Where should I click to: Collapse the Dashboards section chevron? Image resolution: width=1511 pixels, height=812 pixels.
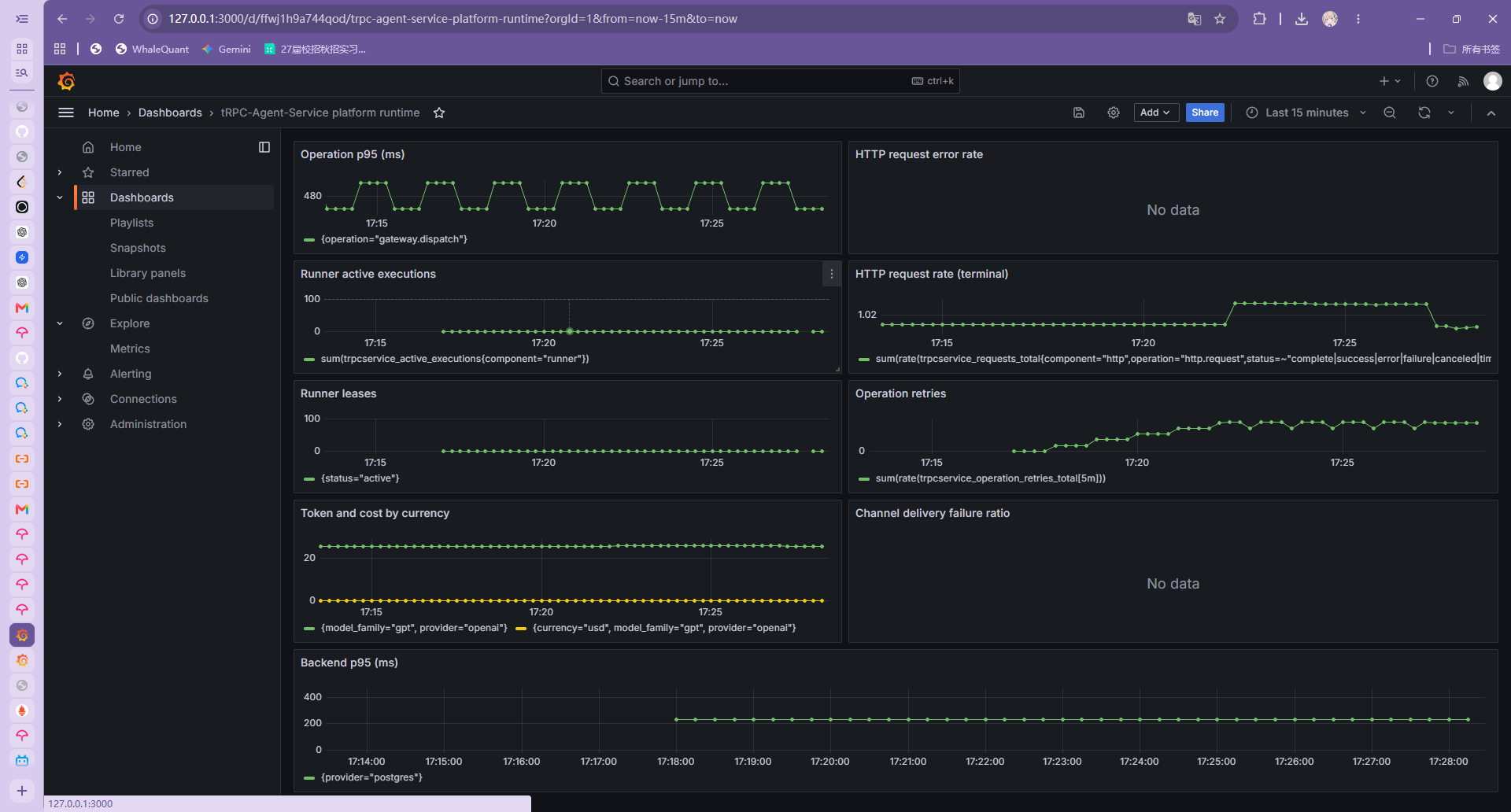pos(60,197)
